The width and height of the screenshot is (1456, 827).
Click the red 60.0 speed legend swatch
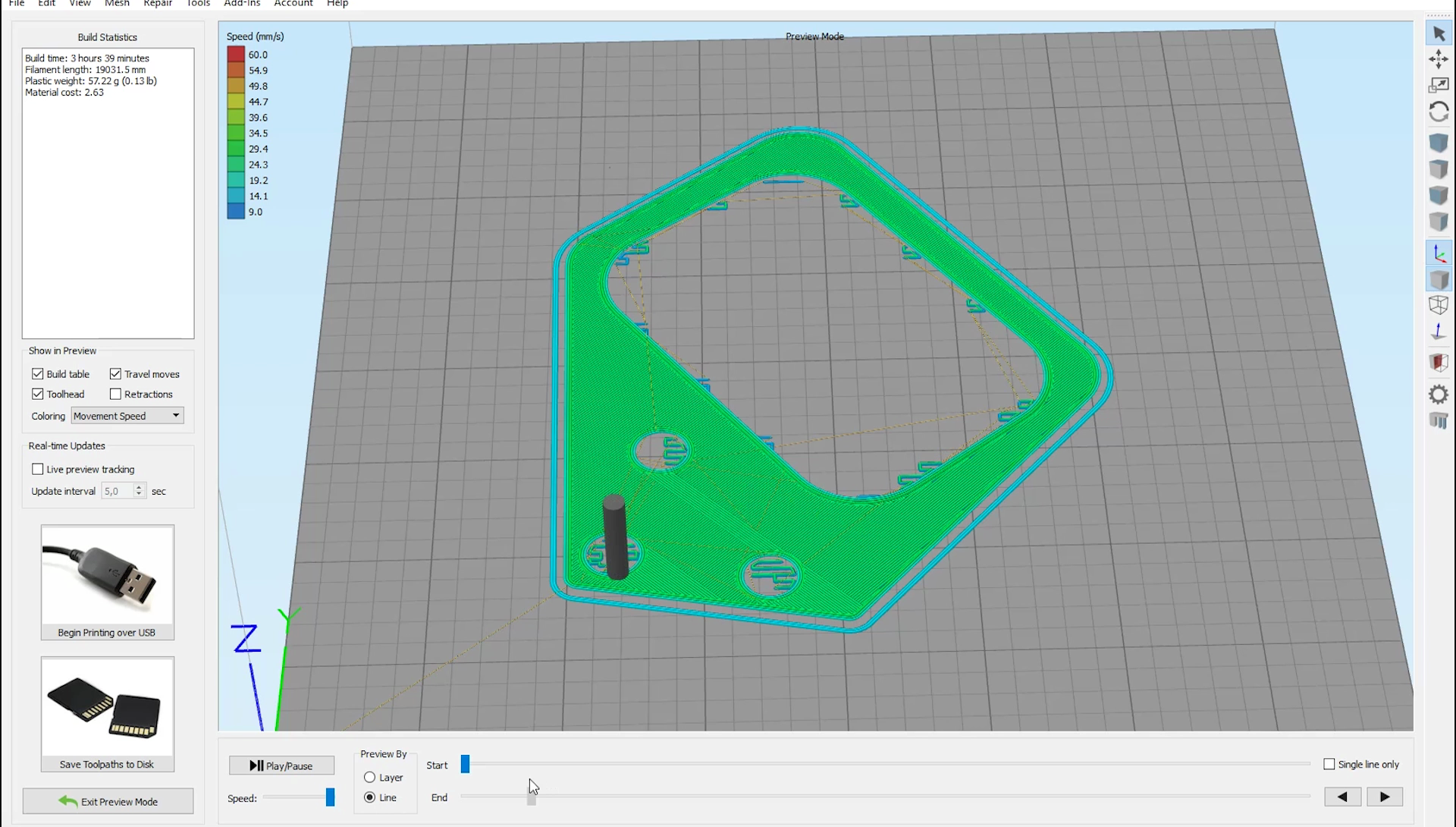pyautogui.click(x=236, y=55)
